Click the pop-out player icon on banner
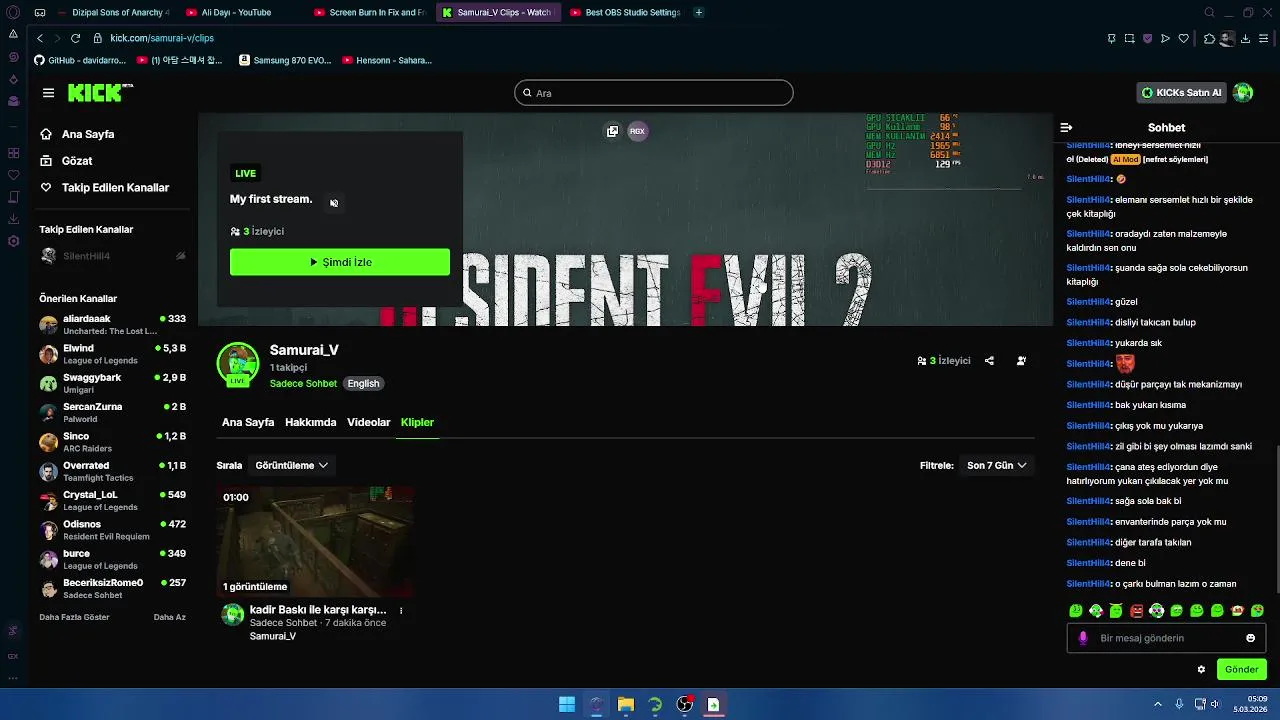 point(612,131)
